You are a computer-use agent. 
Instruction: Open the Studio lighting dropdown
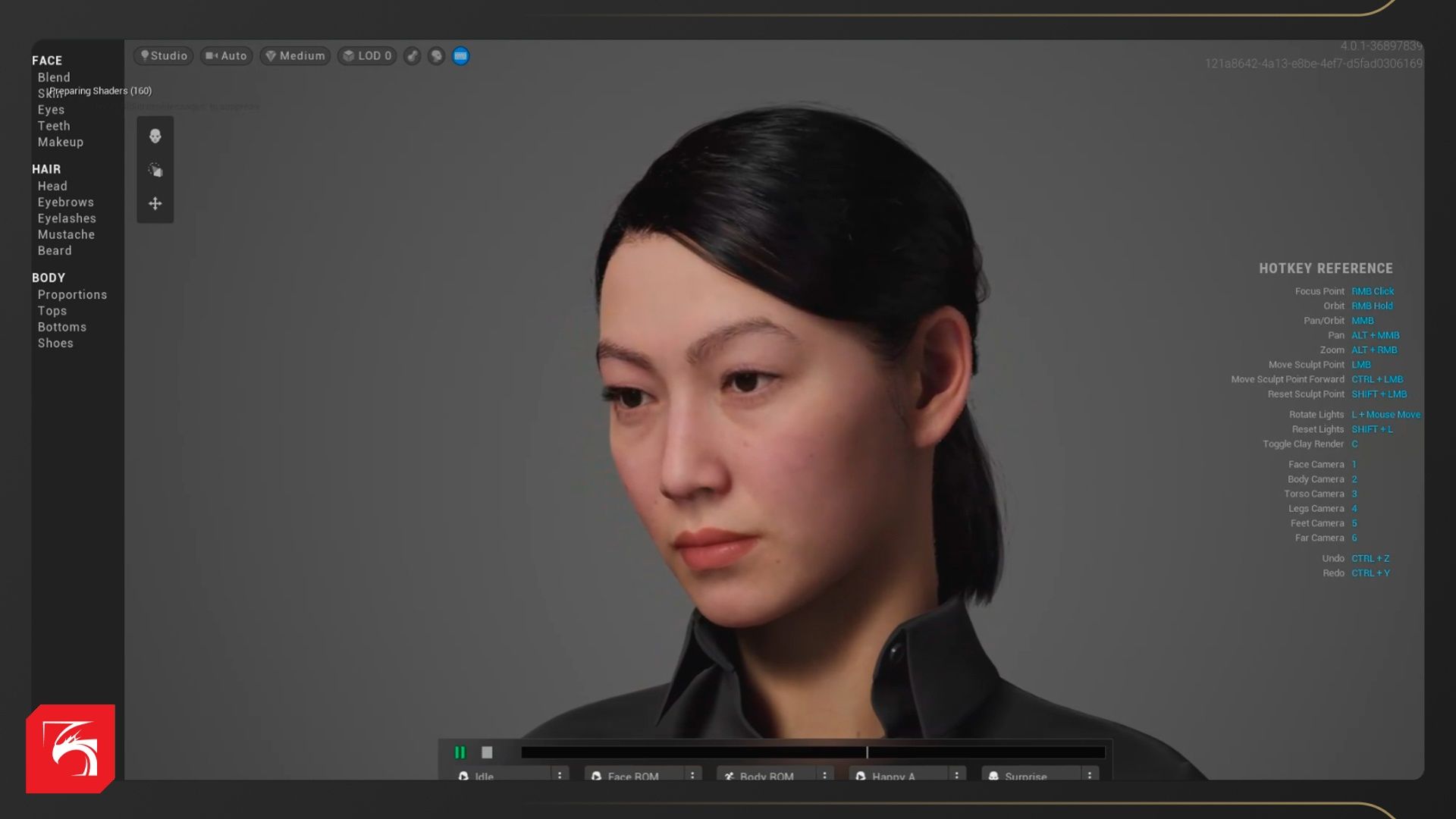[x=164, y=56]
